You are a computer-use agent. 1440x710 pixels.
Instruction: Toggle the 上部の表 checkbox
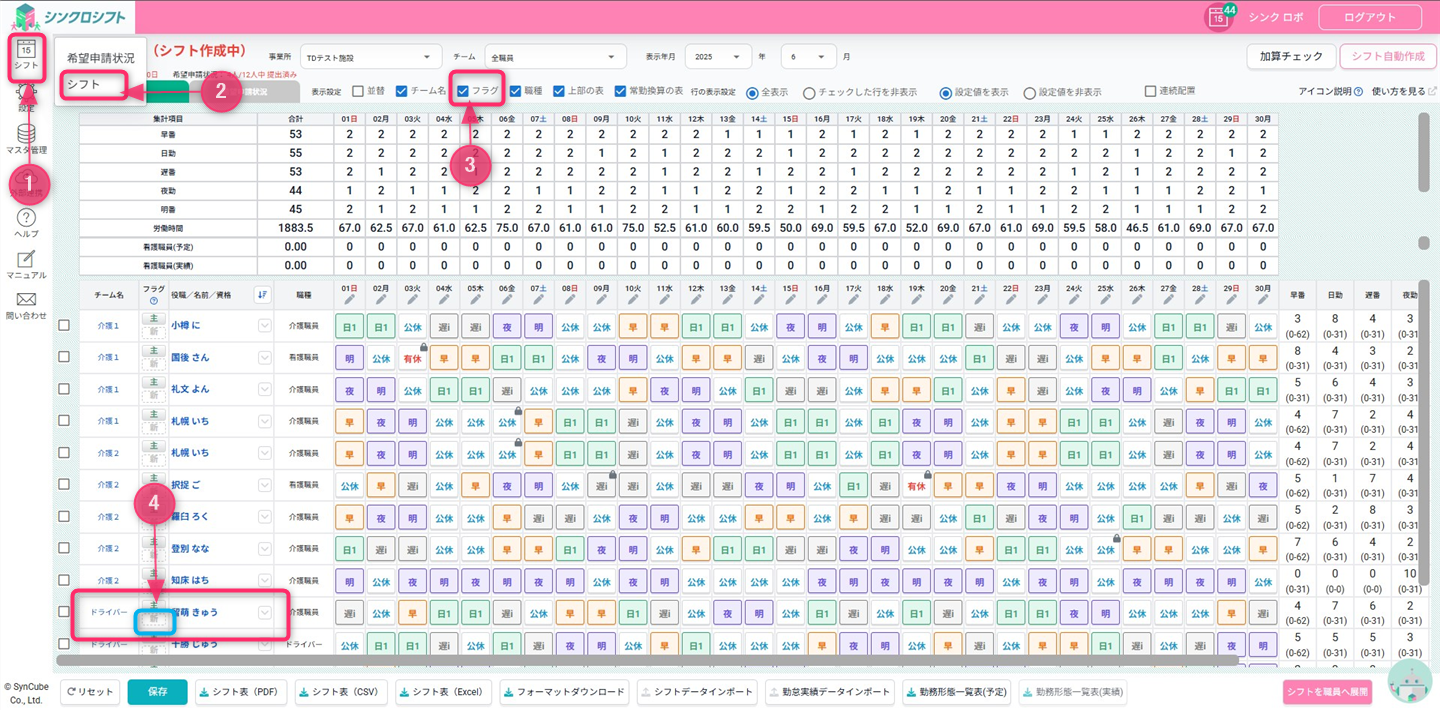coord(559,91)
